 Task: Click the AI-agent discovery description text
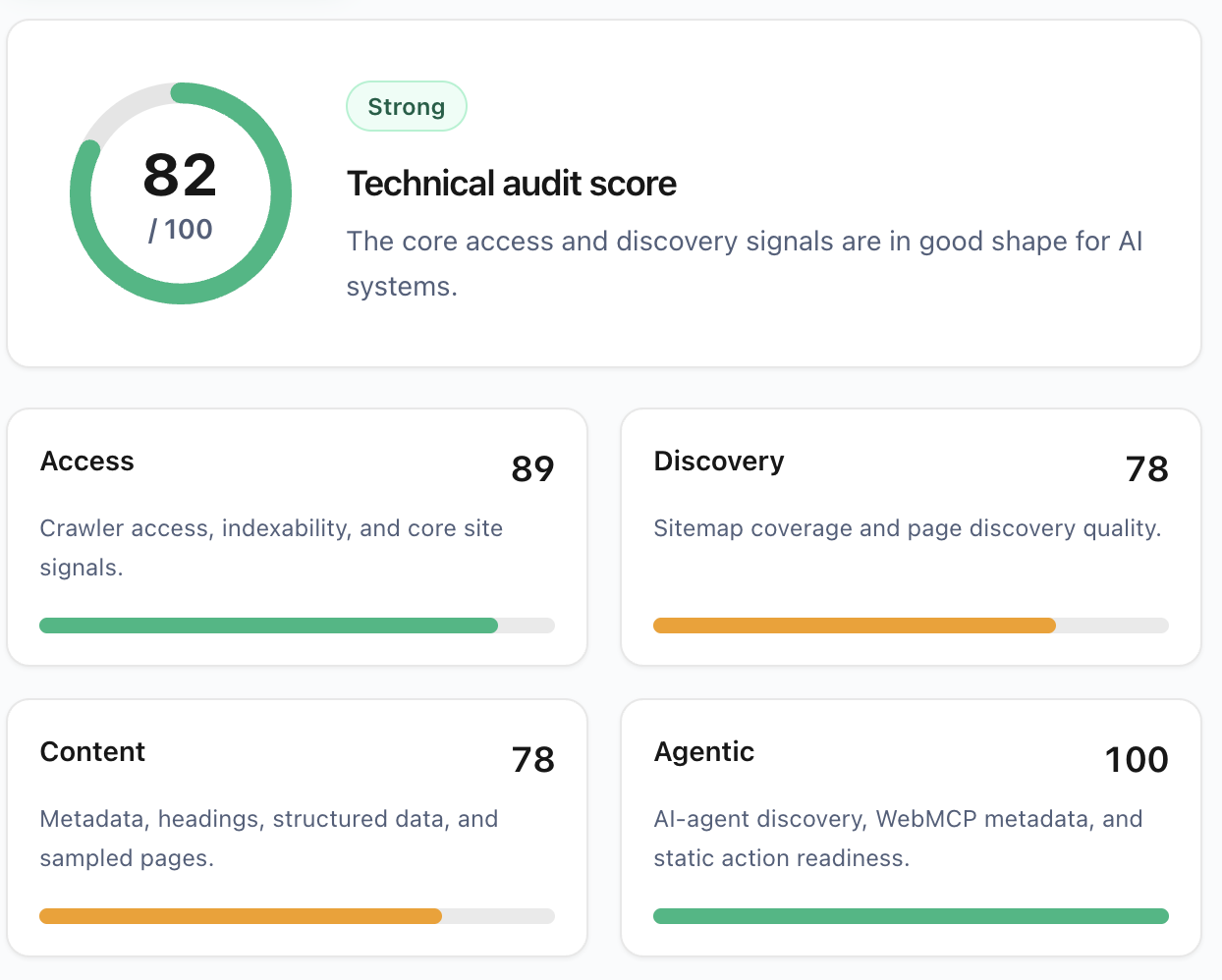[x=898, y=839]
